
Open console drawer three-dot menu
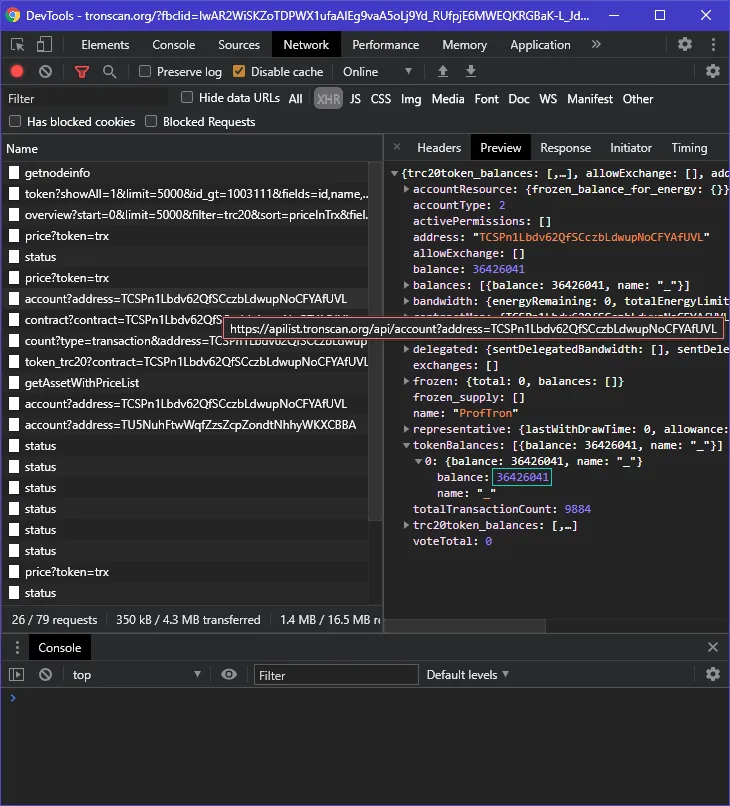(17, 648)
